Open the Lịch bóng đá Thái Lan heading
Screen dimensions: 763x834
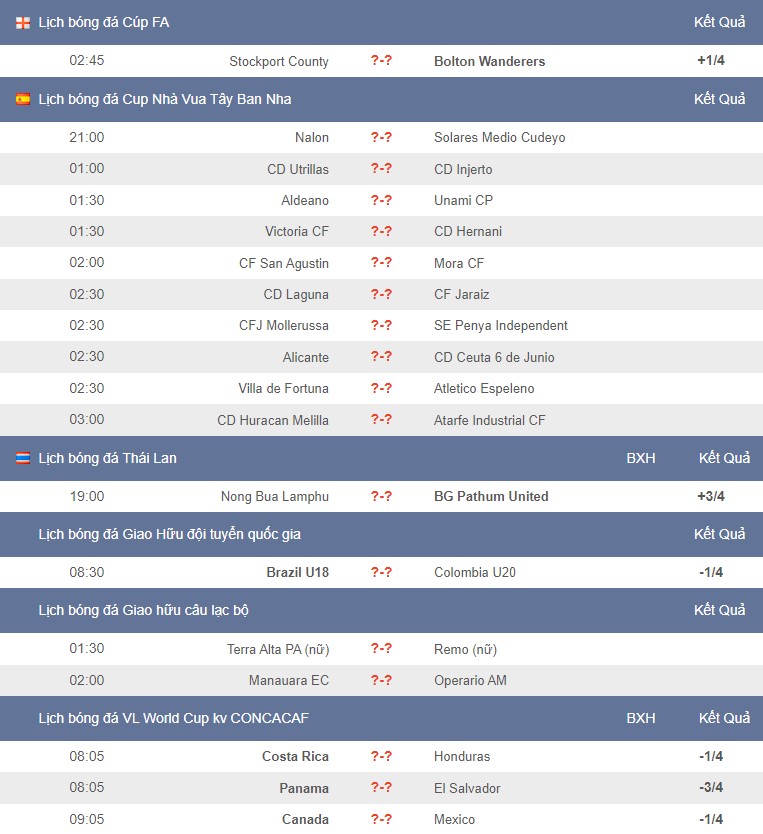coord(107,458)
